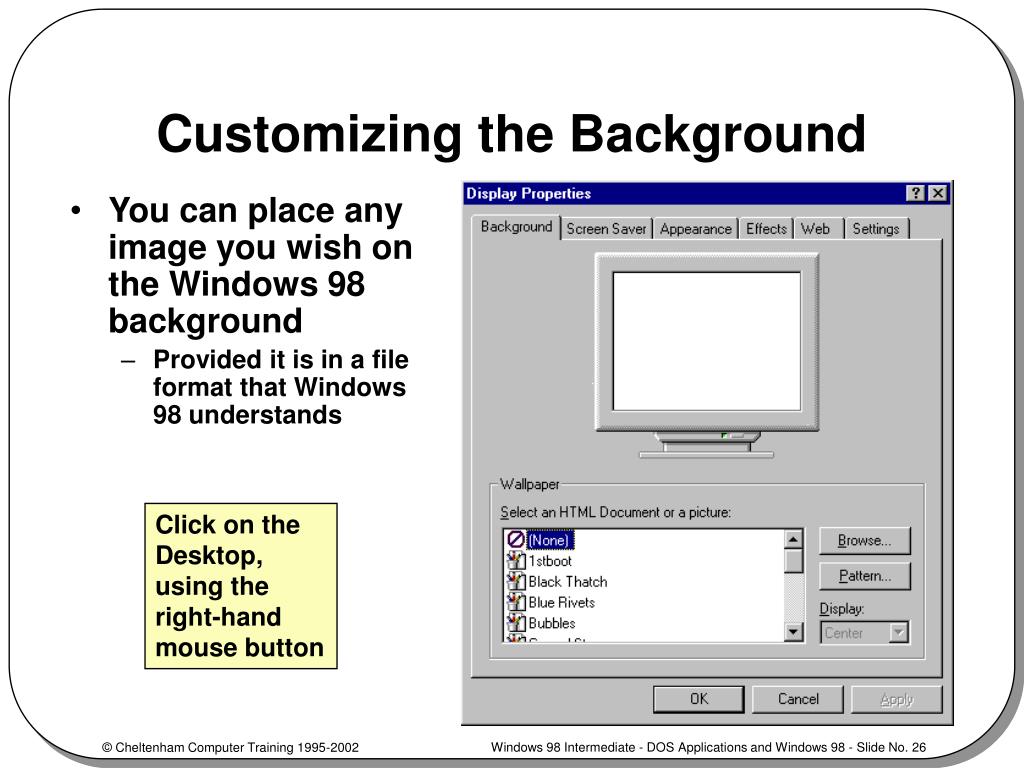Click the greyed-out Apply button
Screen dimensions: 1024x768
897,699
